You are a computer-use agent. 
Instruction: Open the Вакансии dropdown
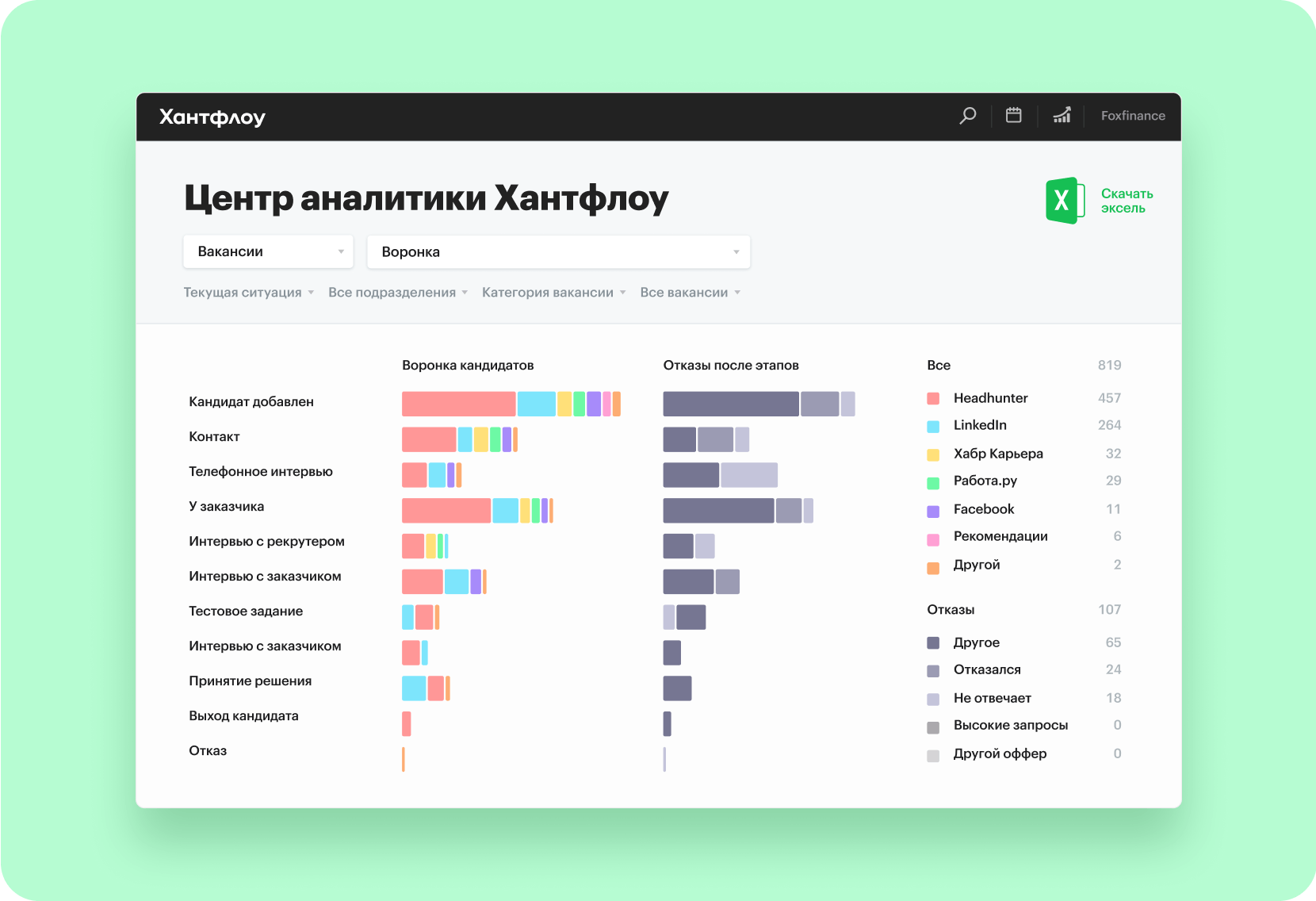(268, 251)
